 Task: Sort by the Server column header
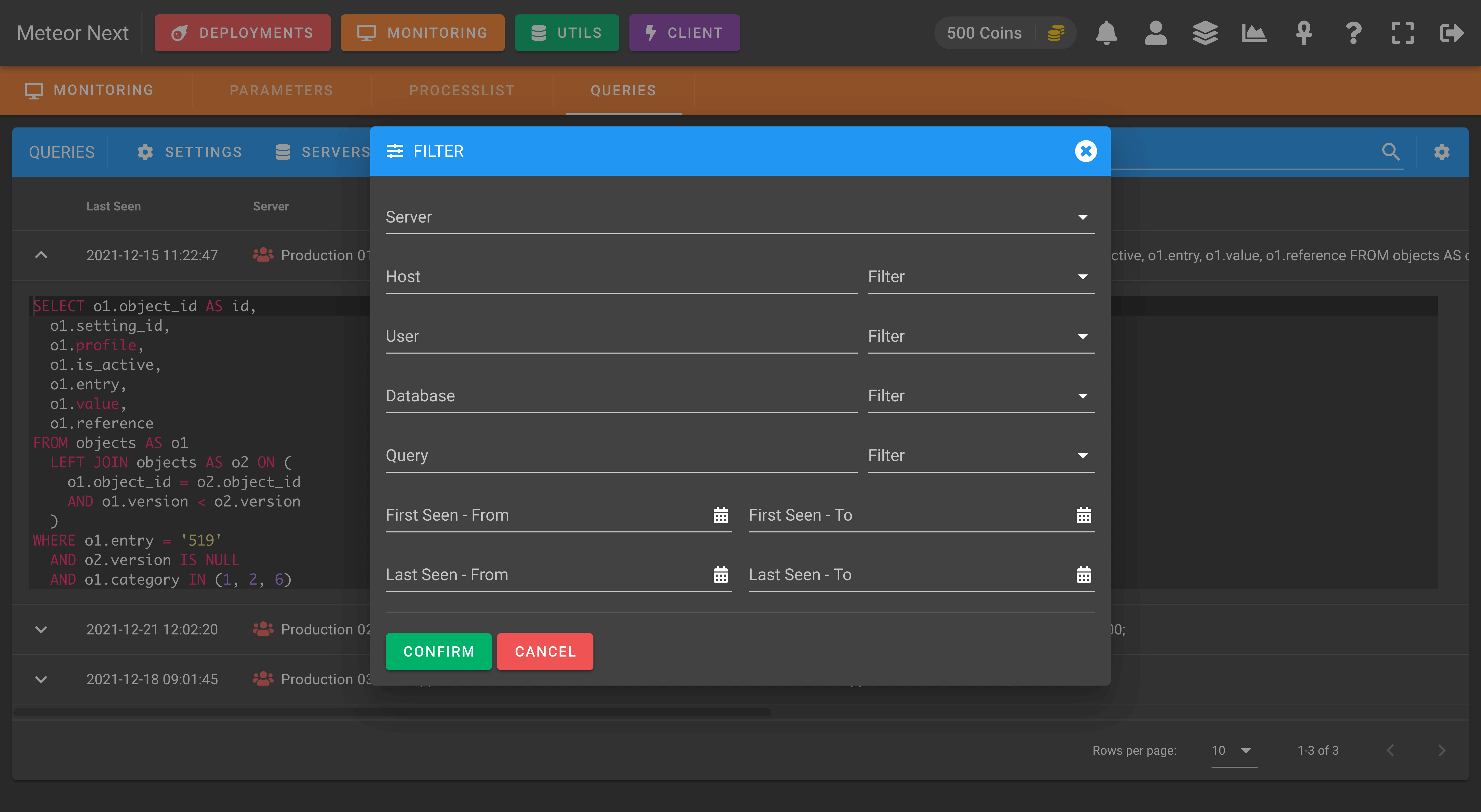271,206
